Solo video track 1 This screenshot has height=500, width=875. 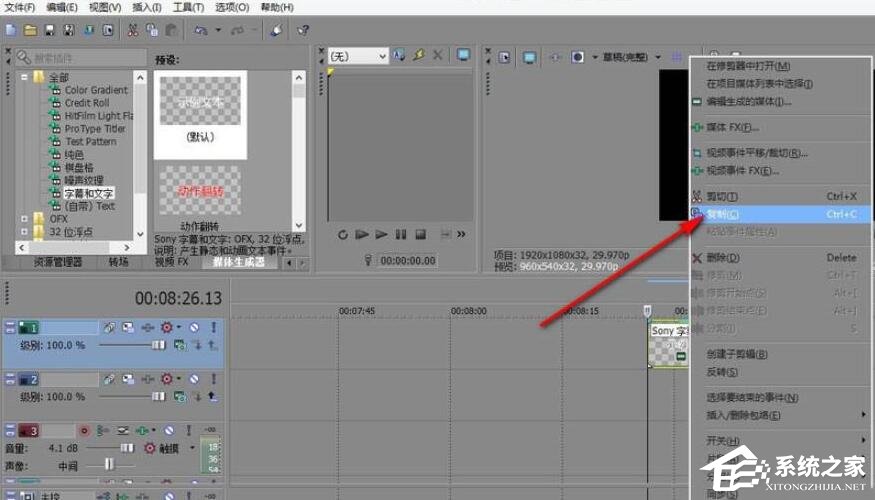tap(213, 328)
